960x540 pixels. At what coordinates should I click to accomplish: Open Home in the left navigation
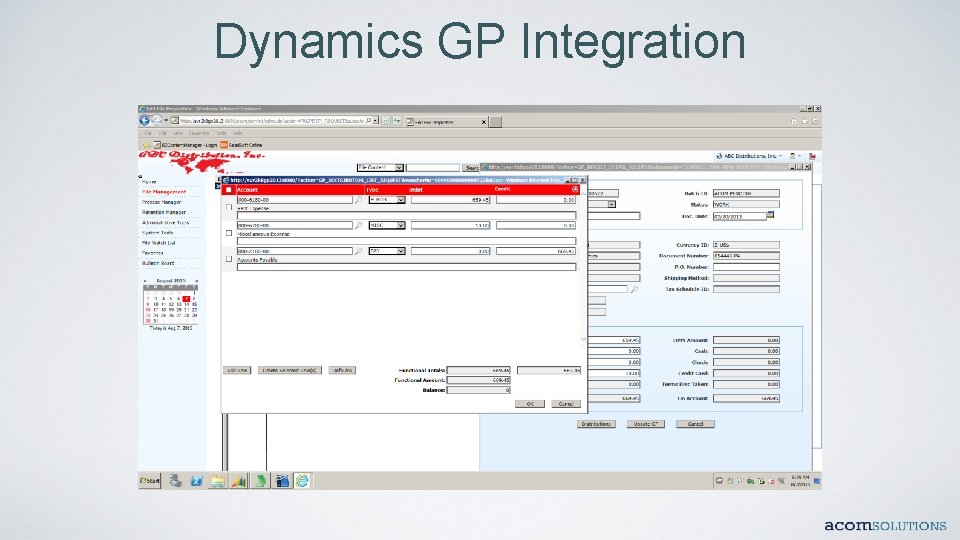coord(149,182)
